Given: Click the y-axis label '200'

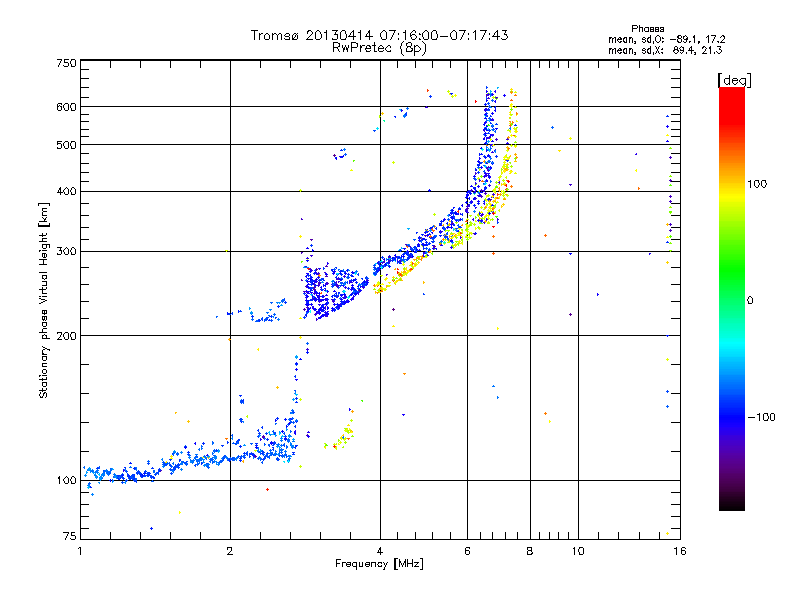Looking at the screenshot, I should [66, 336].
